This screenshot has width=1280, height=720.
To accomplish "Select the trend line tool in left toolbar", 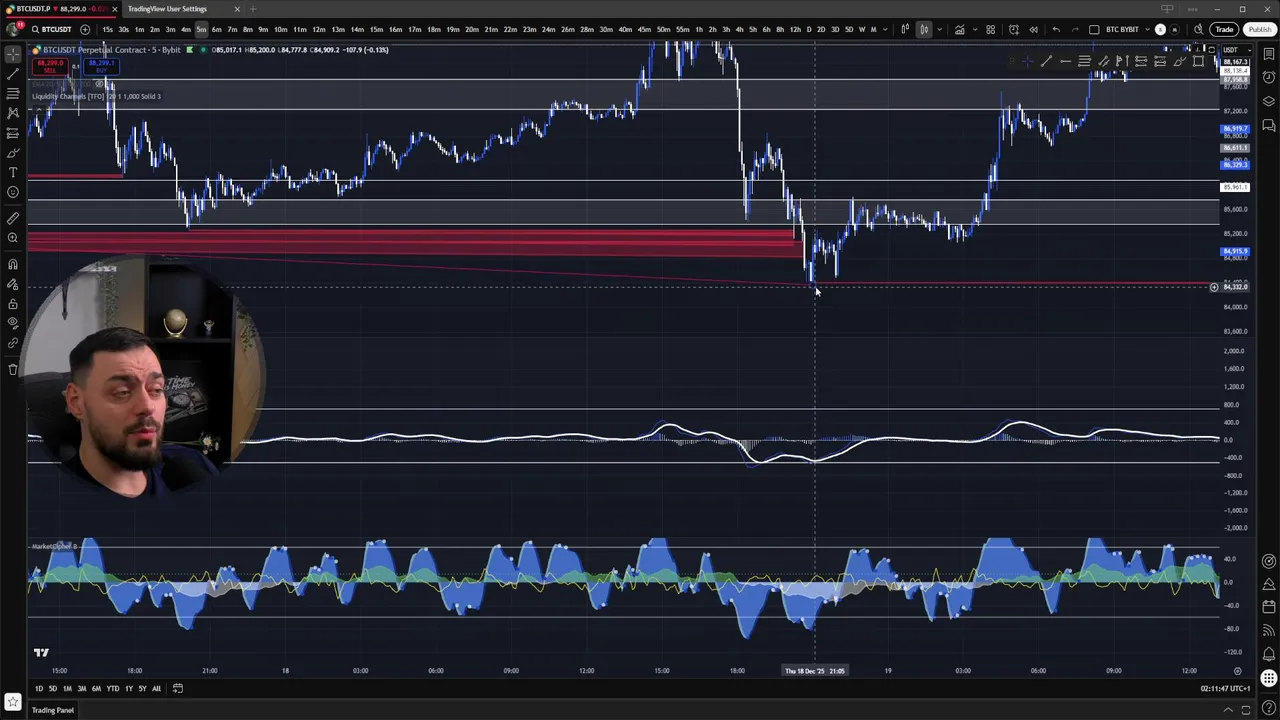I will (x=13, y=74).
